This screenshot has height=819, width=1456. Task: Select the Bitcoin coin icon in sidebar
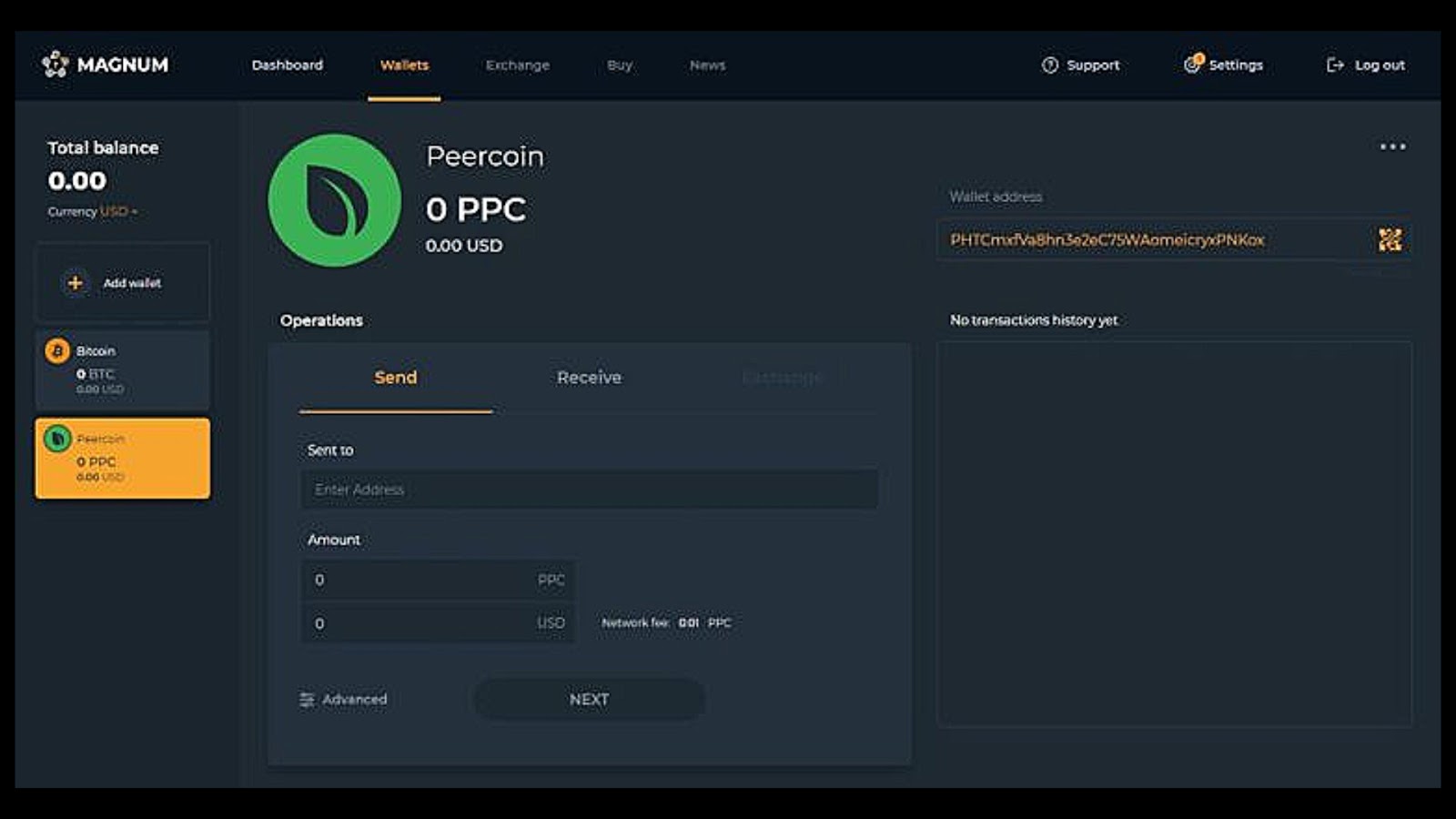click(57, 351)
